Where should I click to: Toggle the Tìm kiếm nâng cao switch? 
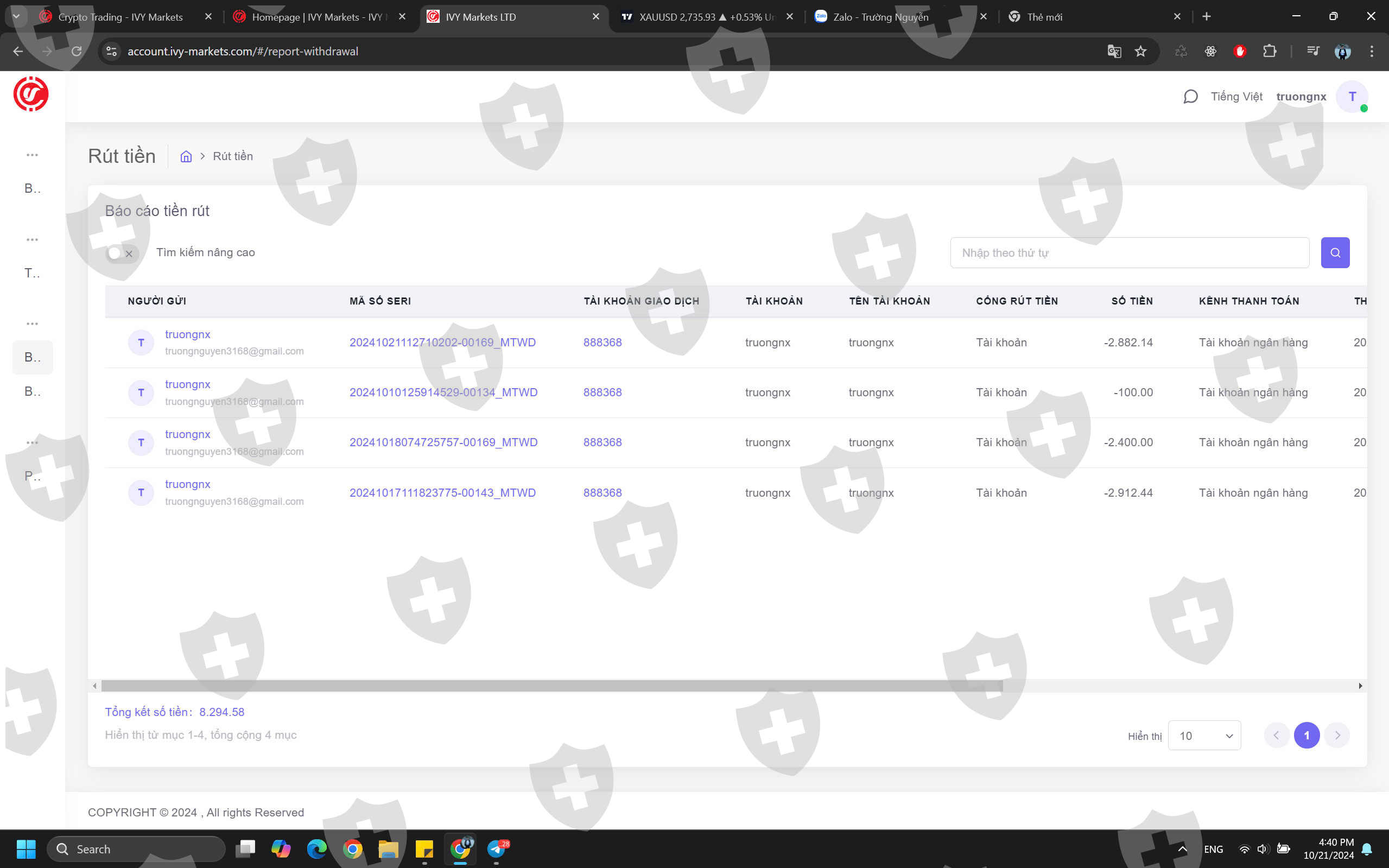tap(122, 253)
